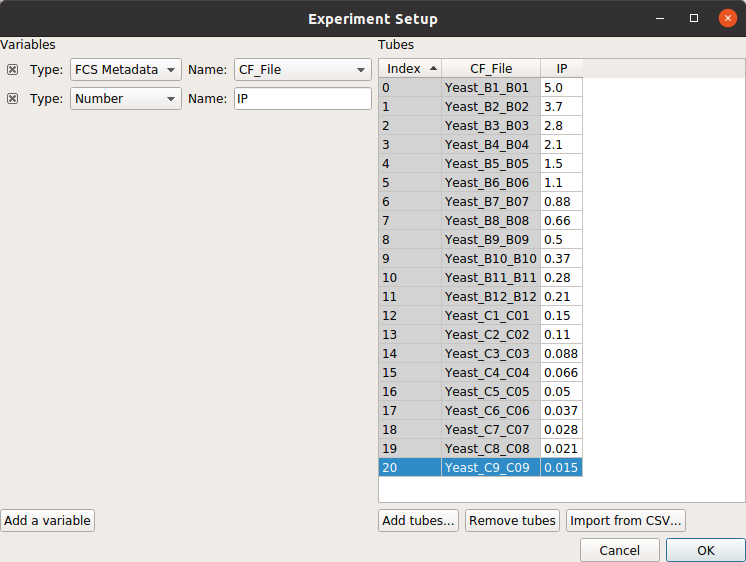Open the FCS Metadata type dropdown
746x562 pixels.
click(x=126, y=70)
